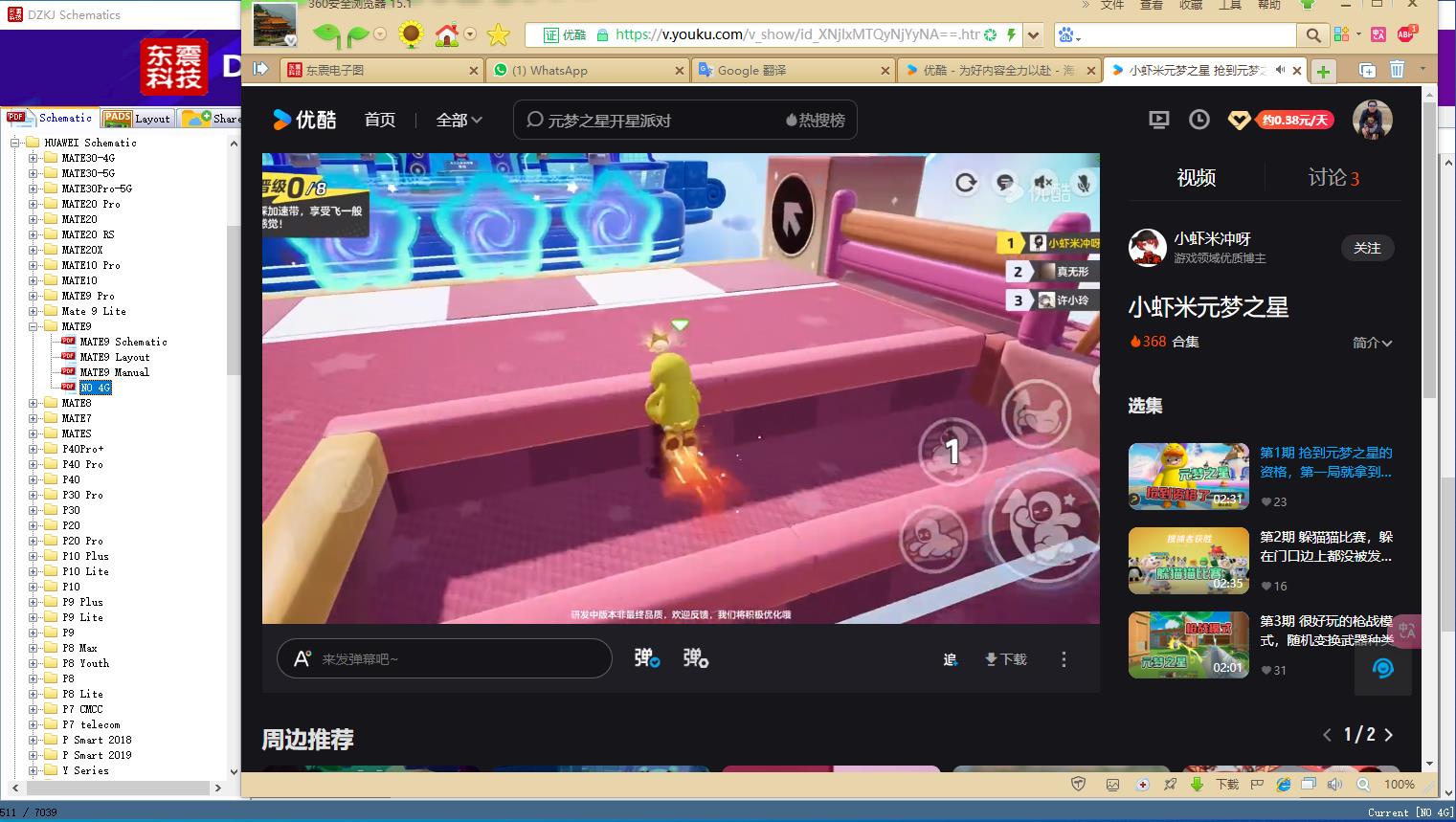Screen dimensions: 1456x822
Task: Go to next page of recommendations
Action: (x=1389, y=735)
